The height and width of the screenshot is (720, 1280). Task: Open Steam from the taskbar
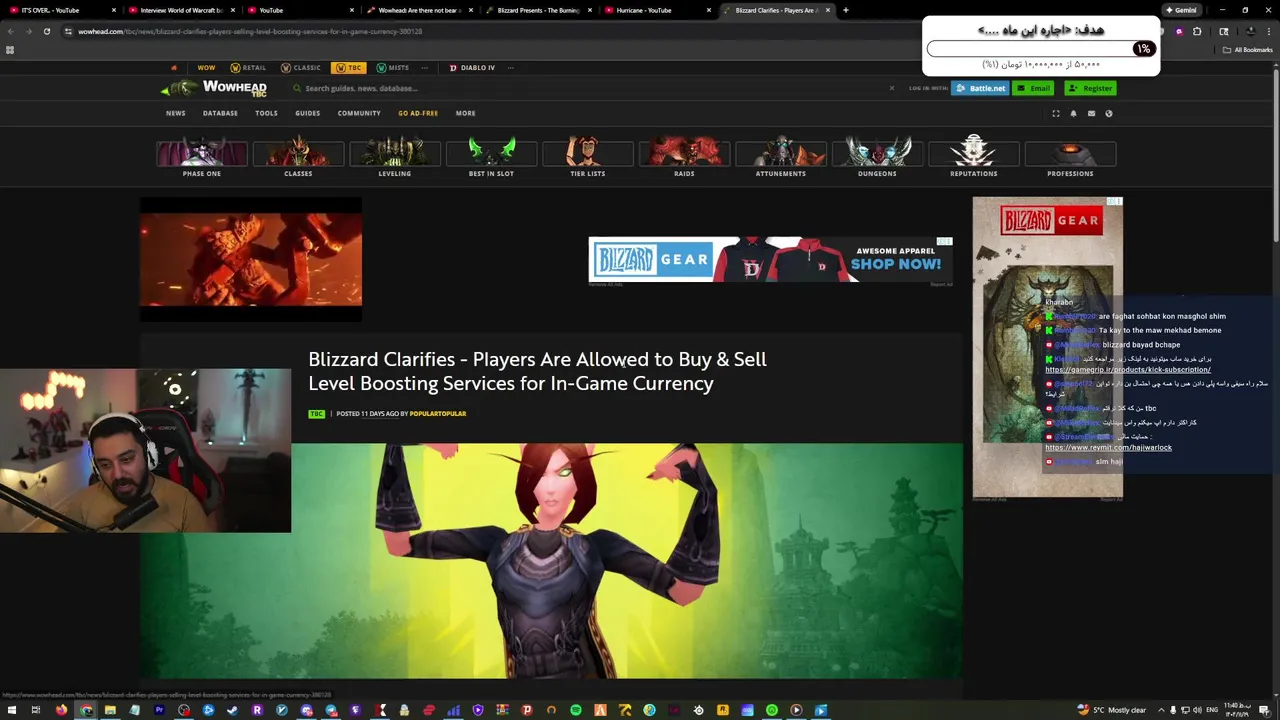pyautogui.click(x=233, y=710)
